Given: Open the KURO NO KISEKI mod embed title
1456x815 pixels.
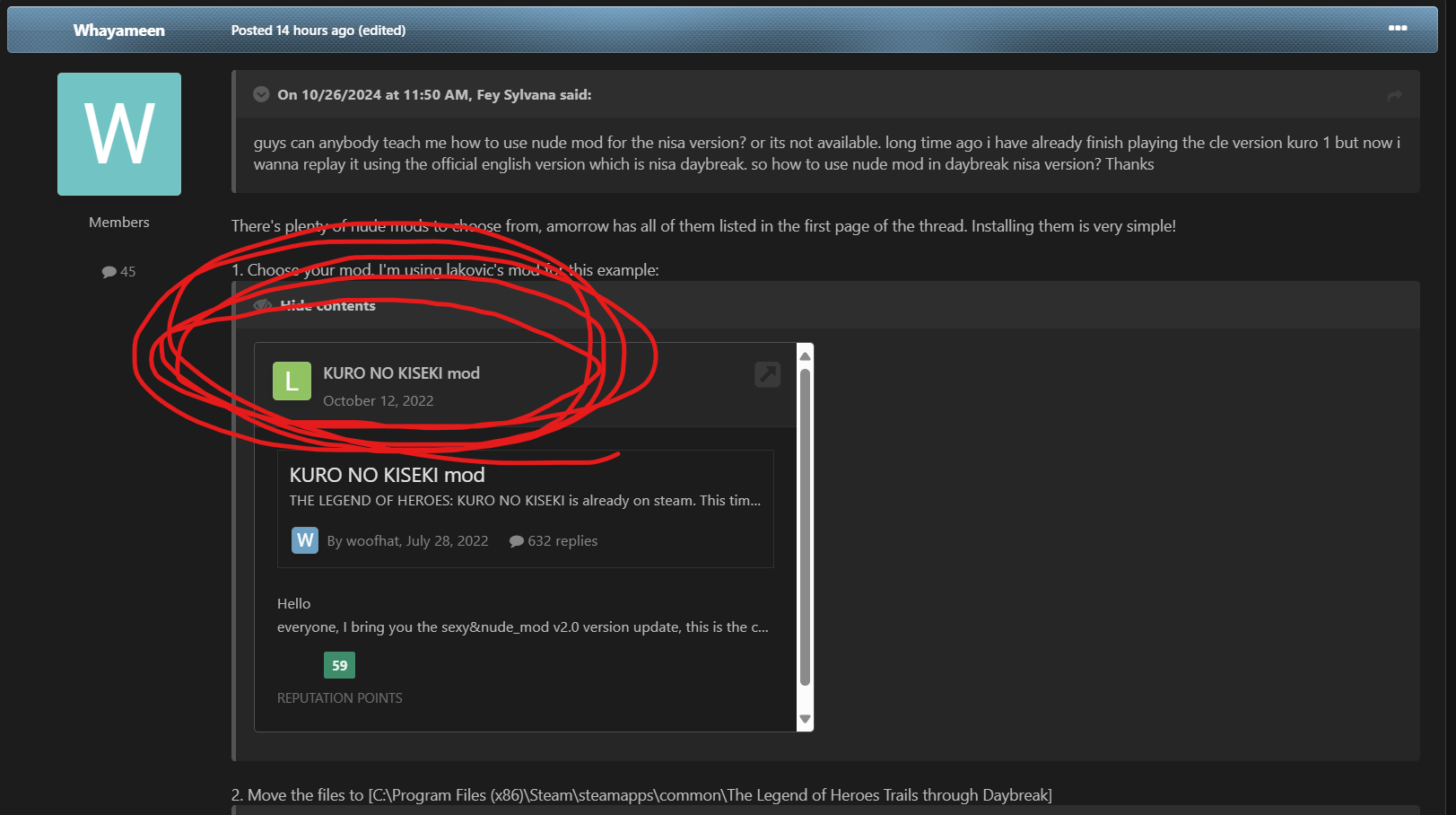Looking at the screenshot, I should 401,373.
